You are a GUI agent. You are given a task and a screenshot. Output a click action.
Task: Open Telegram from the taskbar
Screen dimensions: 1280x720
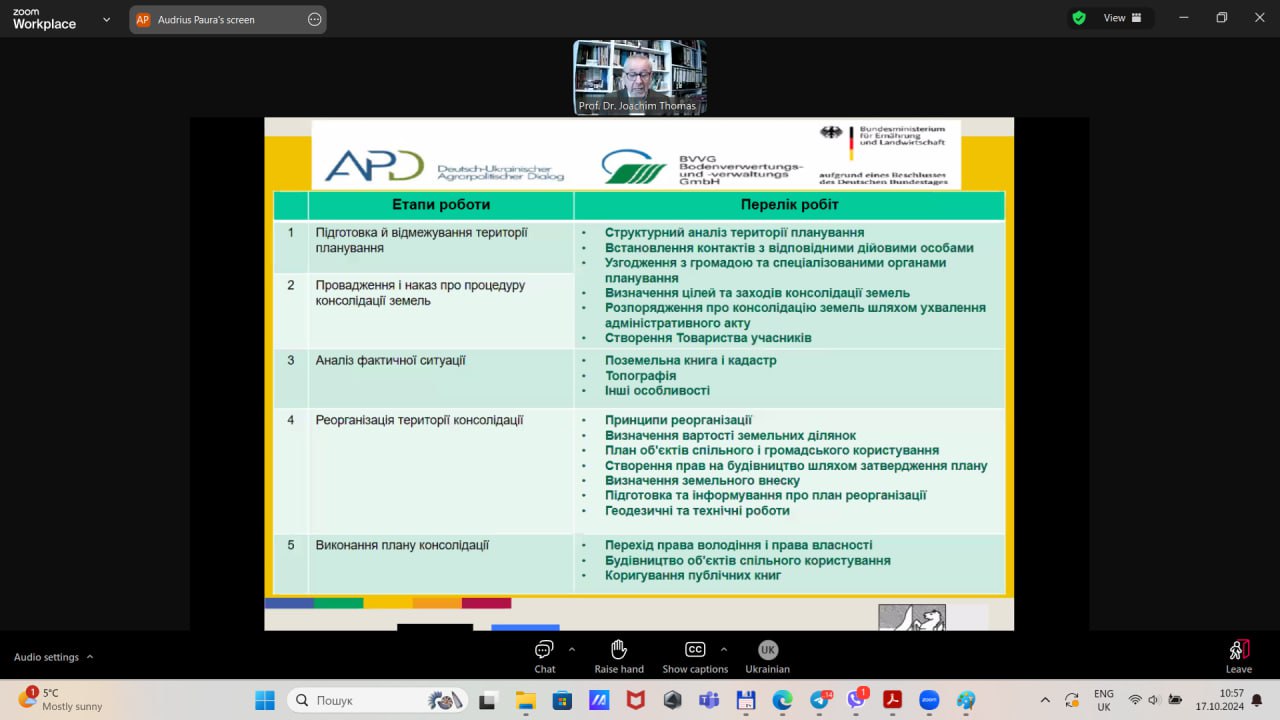820,700
